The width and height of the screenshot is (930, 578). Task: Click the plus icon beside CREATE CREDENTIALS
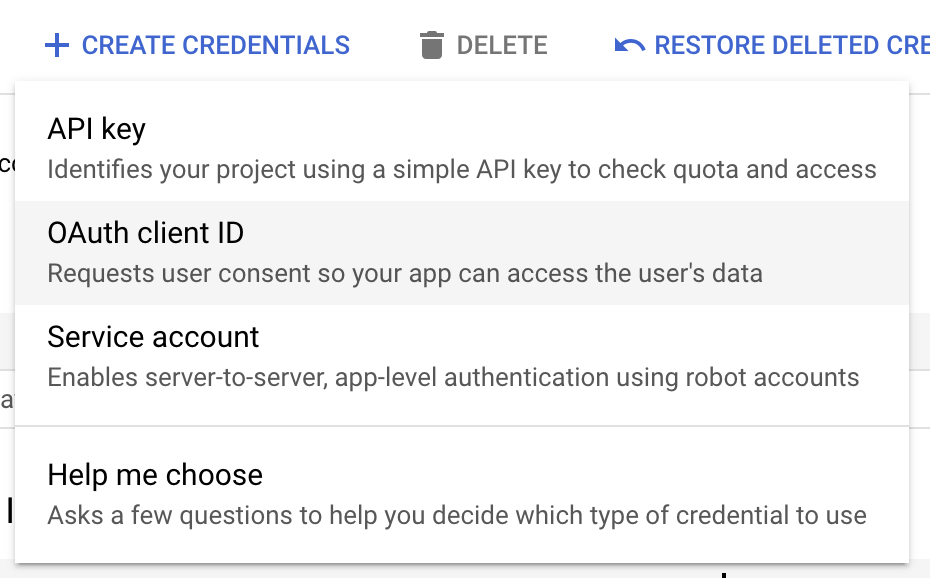tap(58, 45)
